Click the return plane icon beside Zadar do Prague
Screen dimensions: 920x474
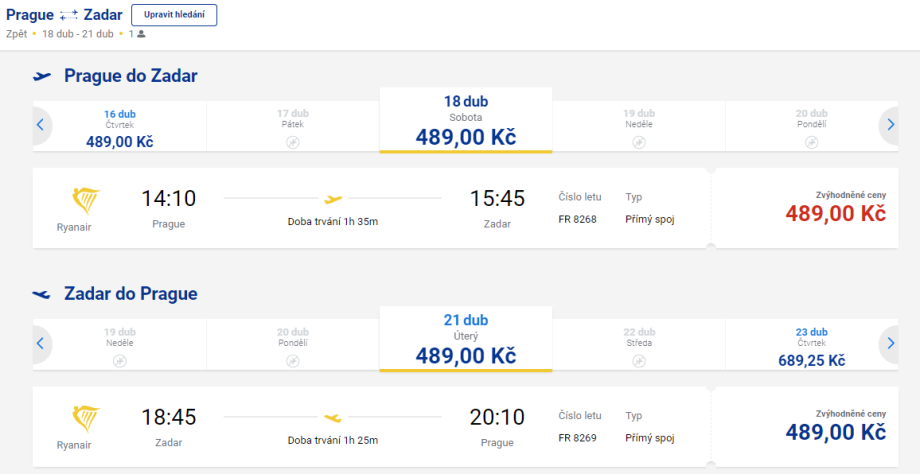(42, 294)
